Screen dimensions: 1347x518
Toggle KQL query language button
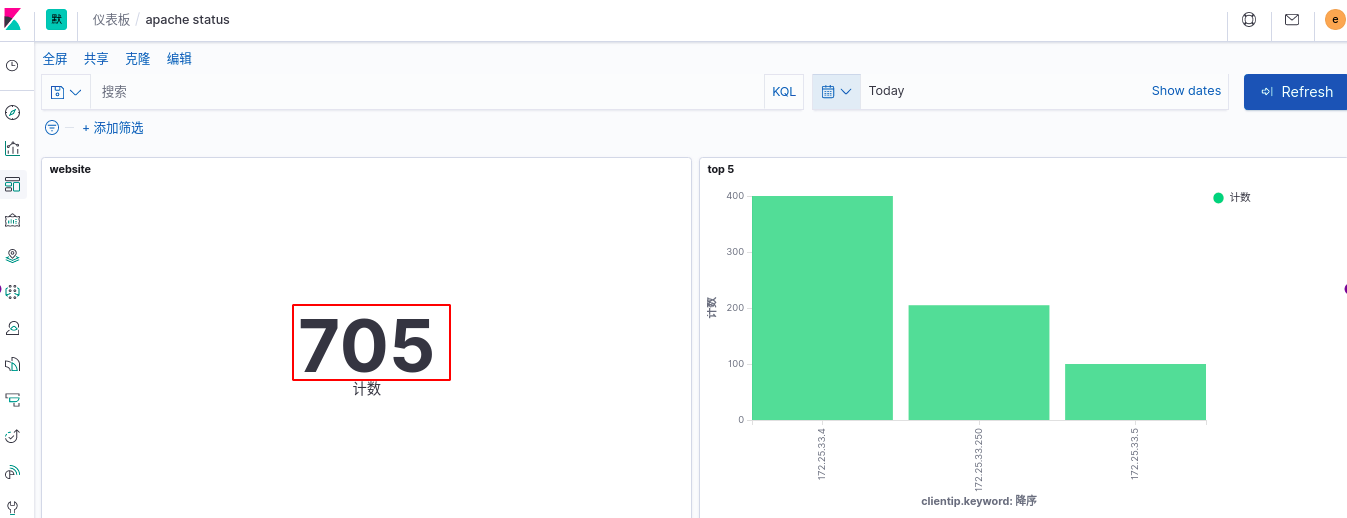click(784, 91)
